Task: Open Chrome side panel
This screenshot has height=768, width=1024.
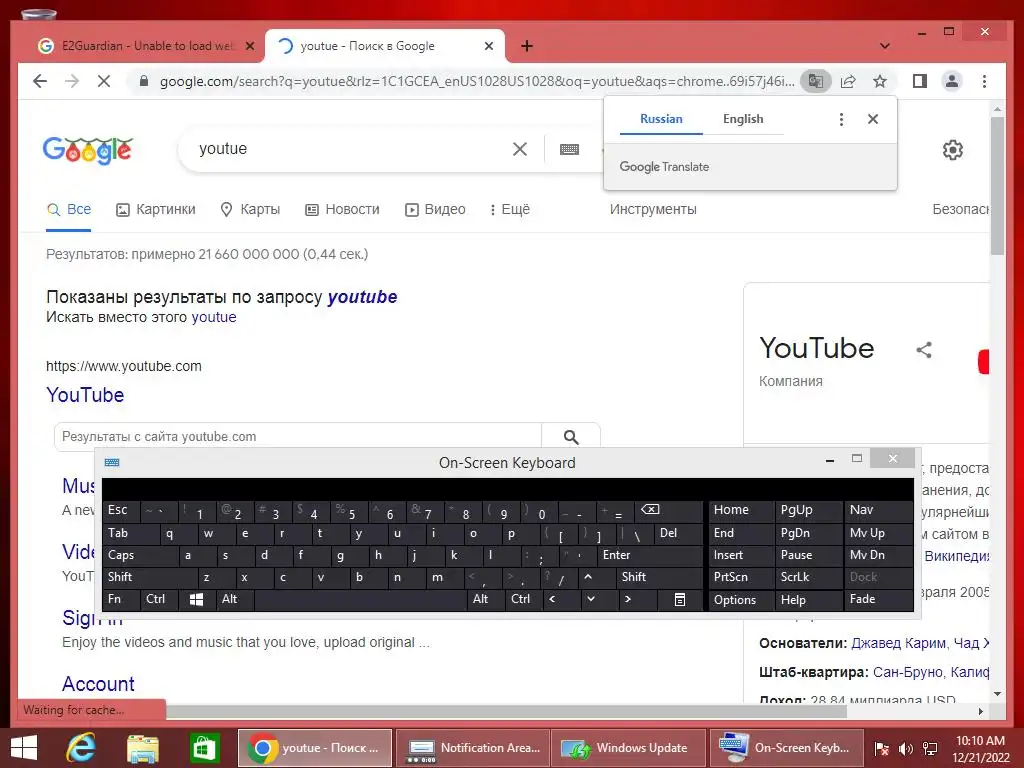Action: pos(920,81)
